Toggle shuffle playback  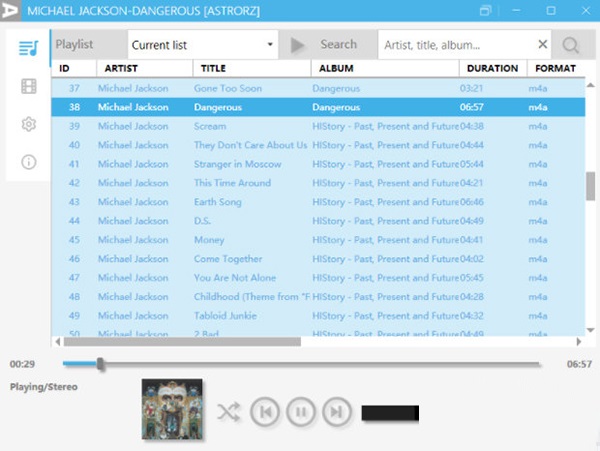coord(229,412)
